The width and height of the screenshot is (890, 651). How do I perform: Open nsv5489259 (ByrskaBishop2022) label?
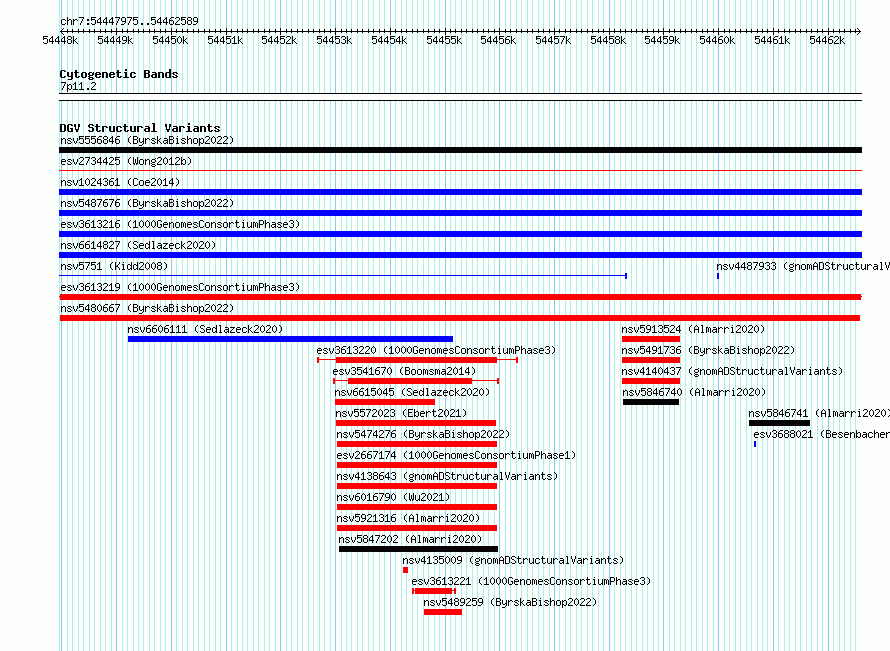point(510,602)
